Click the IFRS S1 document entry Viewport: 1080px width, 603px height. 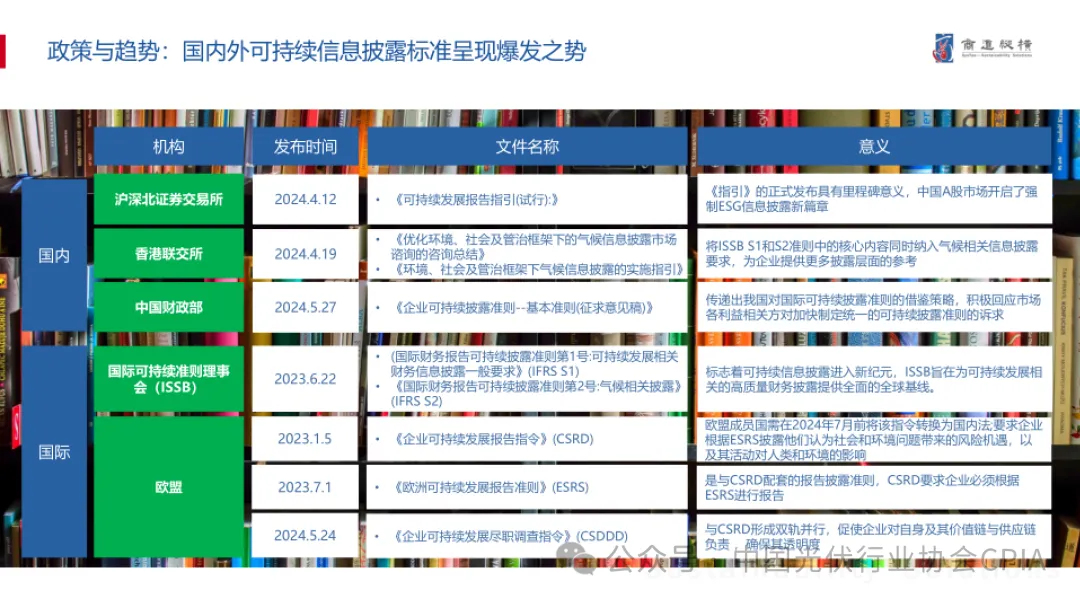click(534, 364)
